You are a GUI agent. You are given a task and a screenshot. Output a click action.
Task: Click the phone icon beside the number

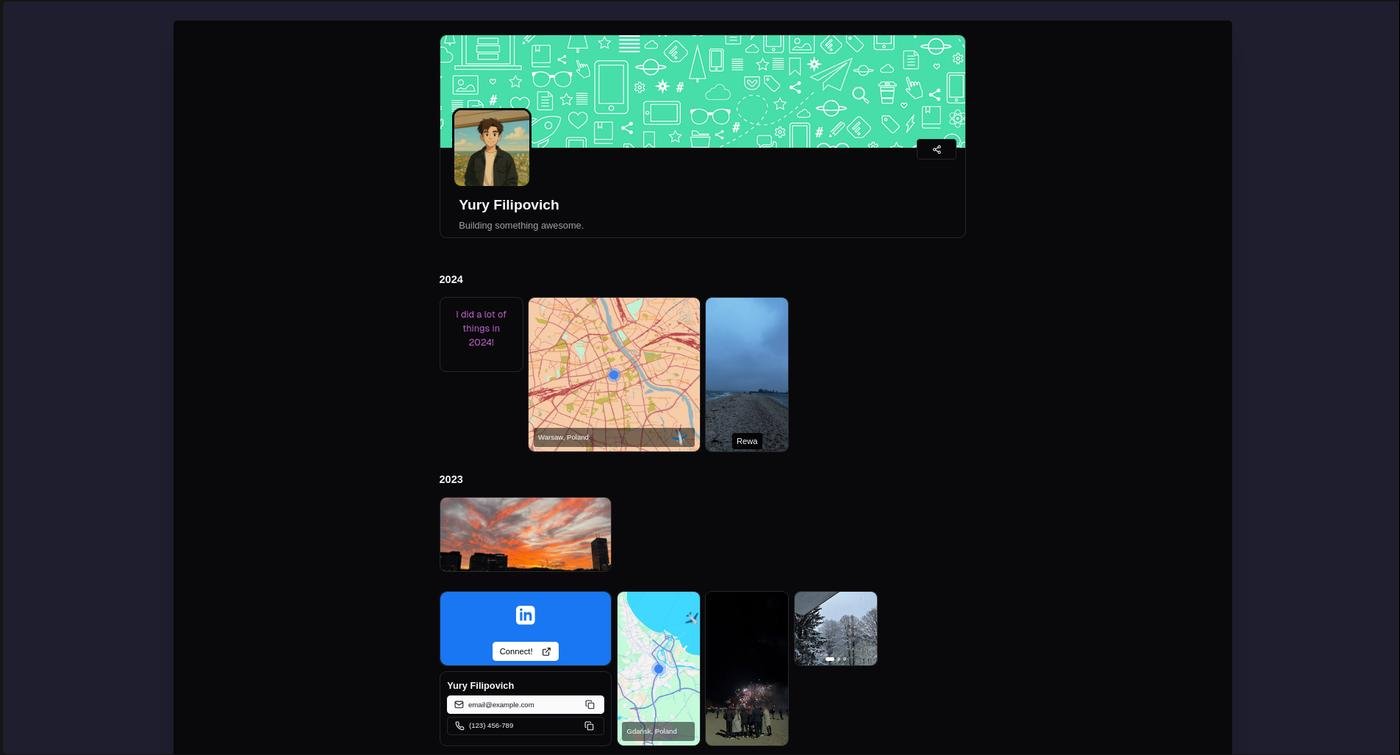point(459,726)
